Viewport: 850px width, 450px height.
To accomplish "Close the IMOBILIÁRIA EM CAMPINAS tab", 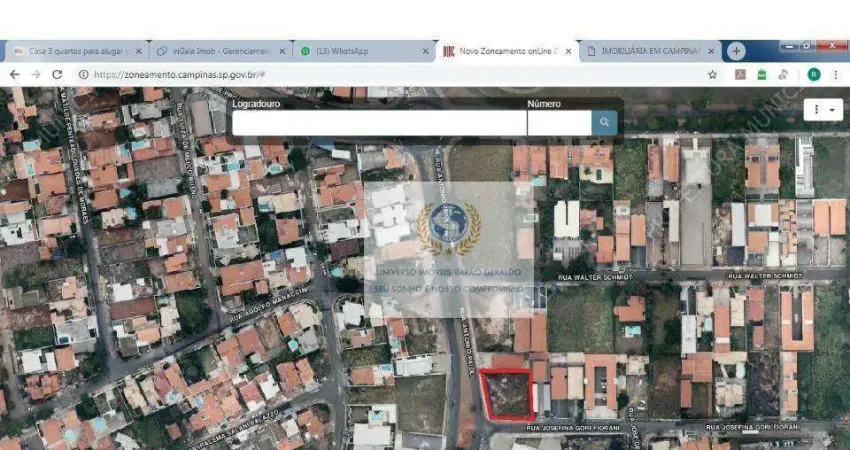I will click(711, 52).
